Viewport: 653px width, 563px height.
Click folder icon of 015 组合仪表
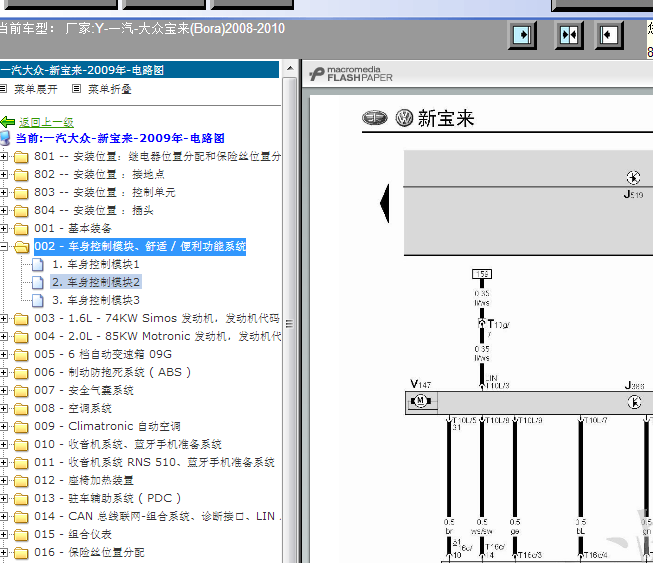click(21, 535)
